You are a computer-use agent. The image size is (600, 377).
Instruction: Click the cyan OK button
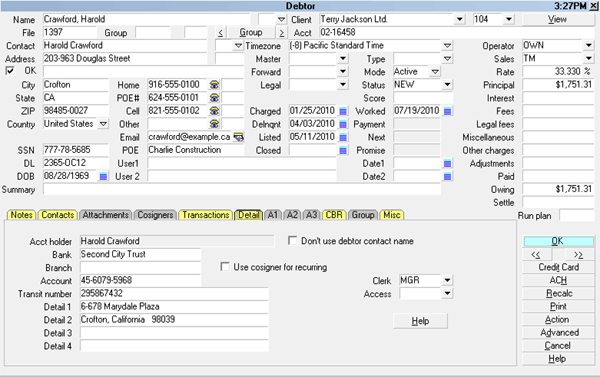558,241
